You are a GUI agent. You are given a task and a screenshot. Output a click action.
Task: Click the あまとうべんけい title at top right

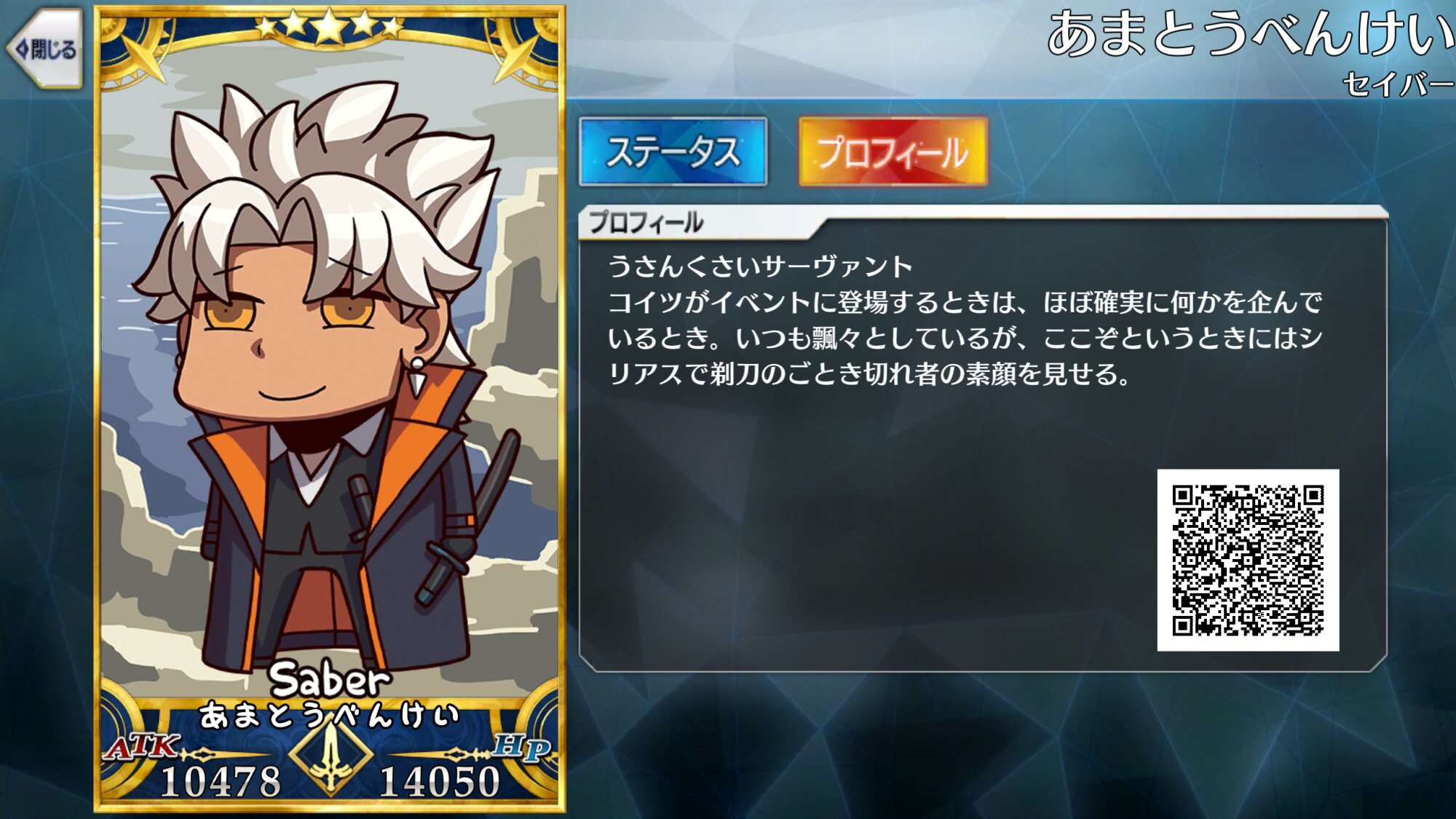1249,33
